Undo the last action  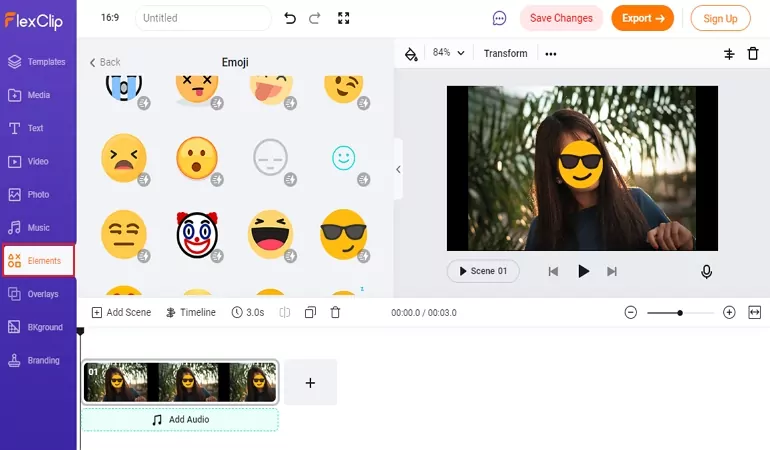coord(290,18)
